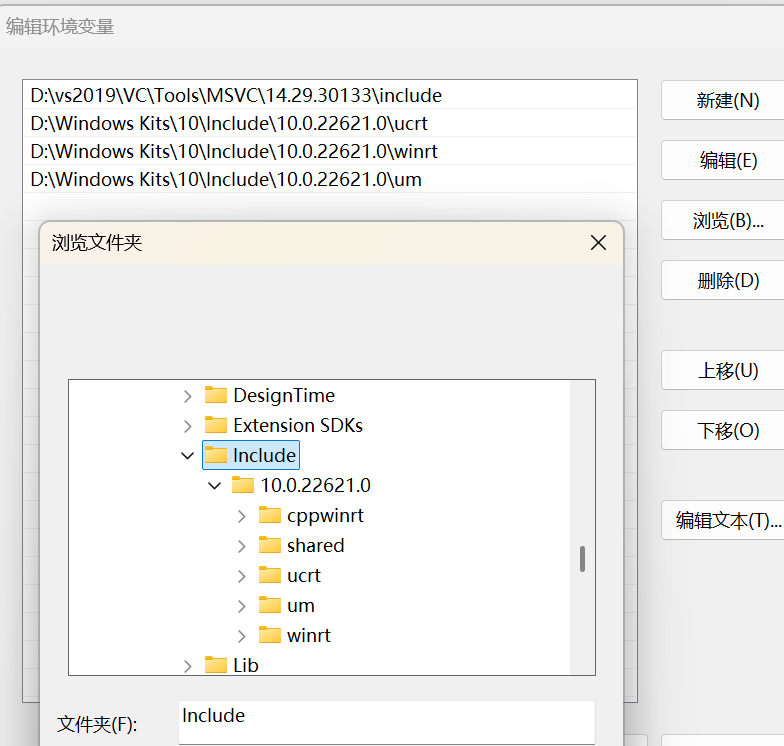784x746 pixels.
Task: Click the 编辑(E) button
Action: (x=725, y=160)
